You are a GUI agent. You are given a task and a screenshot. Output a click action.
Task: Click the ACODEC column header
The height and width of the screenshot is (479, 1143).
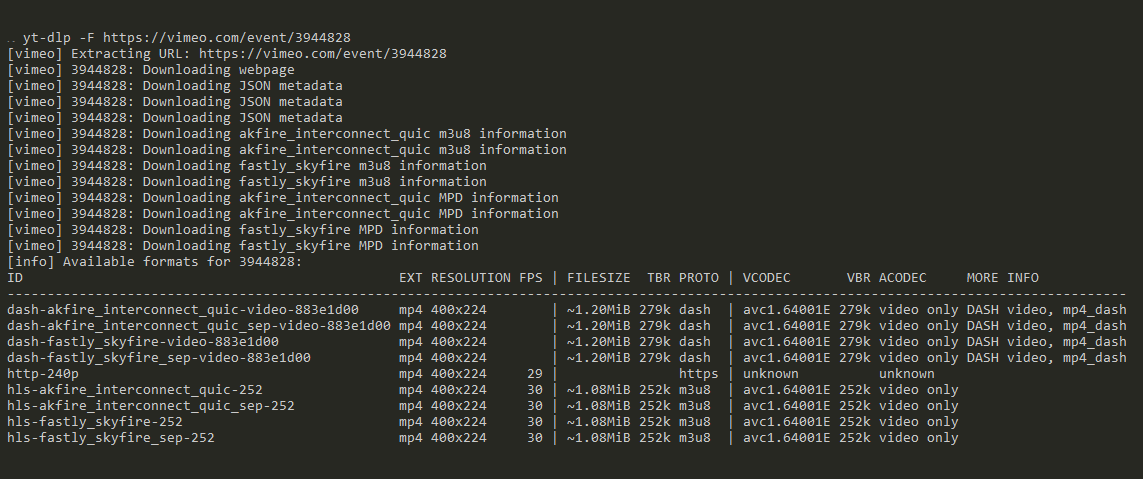coord(902,277)
